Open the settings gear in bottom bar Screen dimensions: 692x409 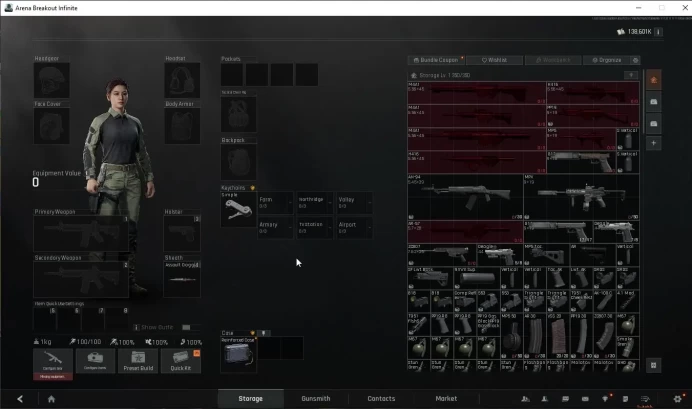pyautogui.click(x=678, y=399)
